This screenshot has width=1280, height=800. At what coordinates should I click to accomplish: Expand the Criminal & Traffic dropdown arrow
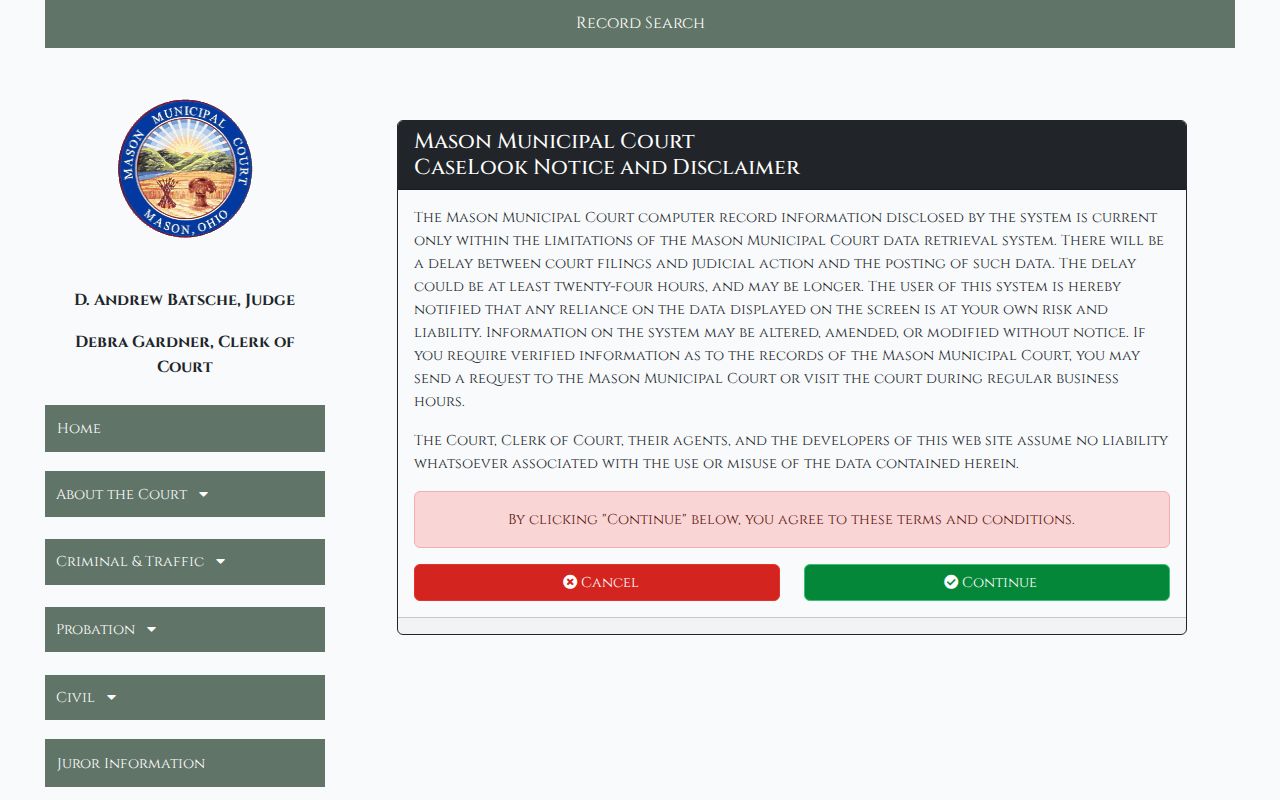(x=220, y=562)
